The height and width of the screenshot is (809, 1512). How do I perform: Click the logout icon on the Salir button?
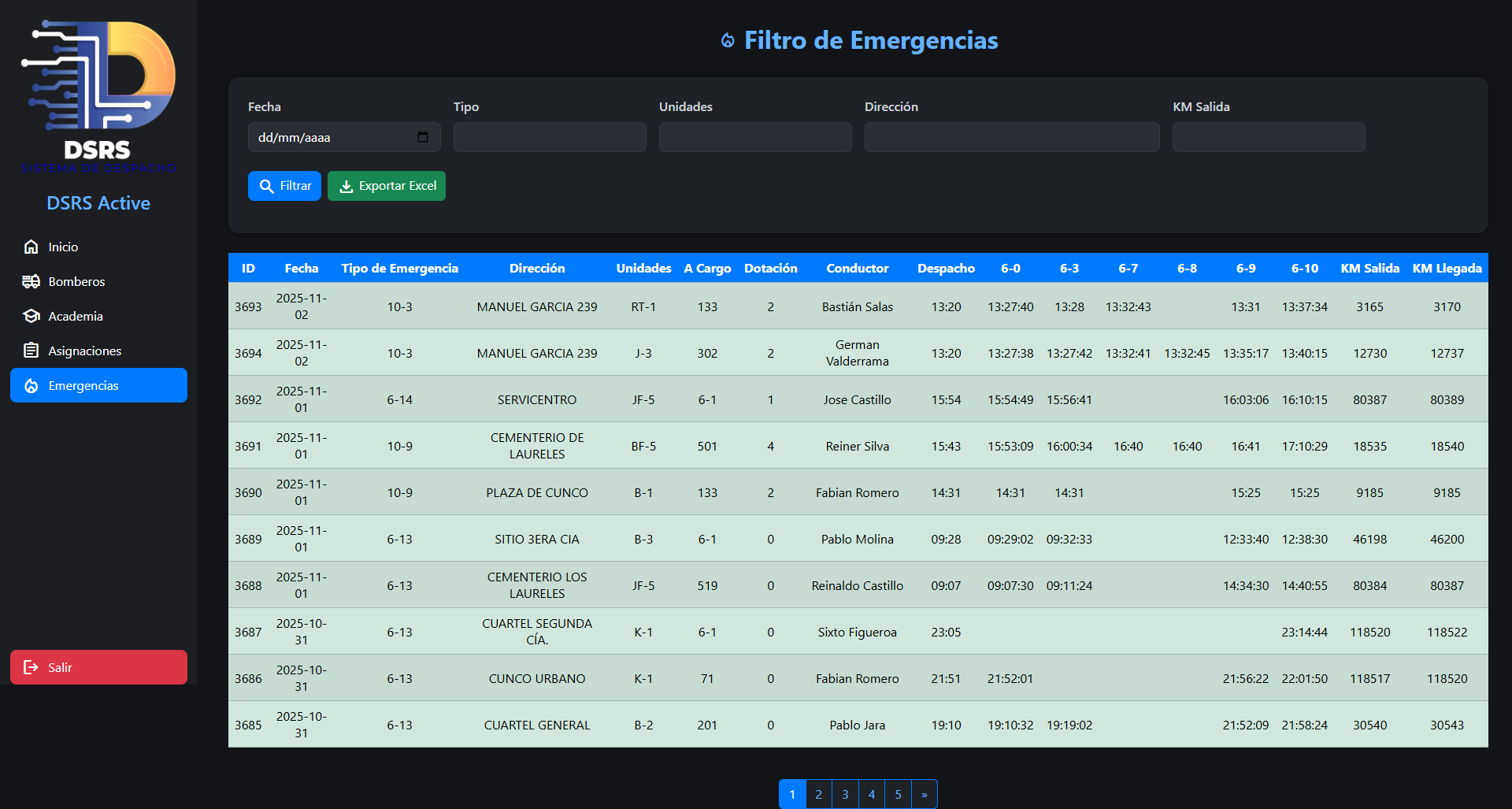(x=30, y=667)
